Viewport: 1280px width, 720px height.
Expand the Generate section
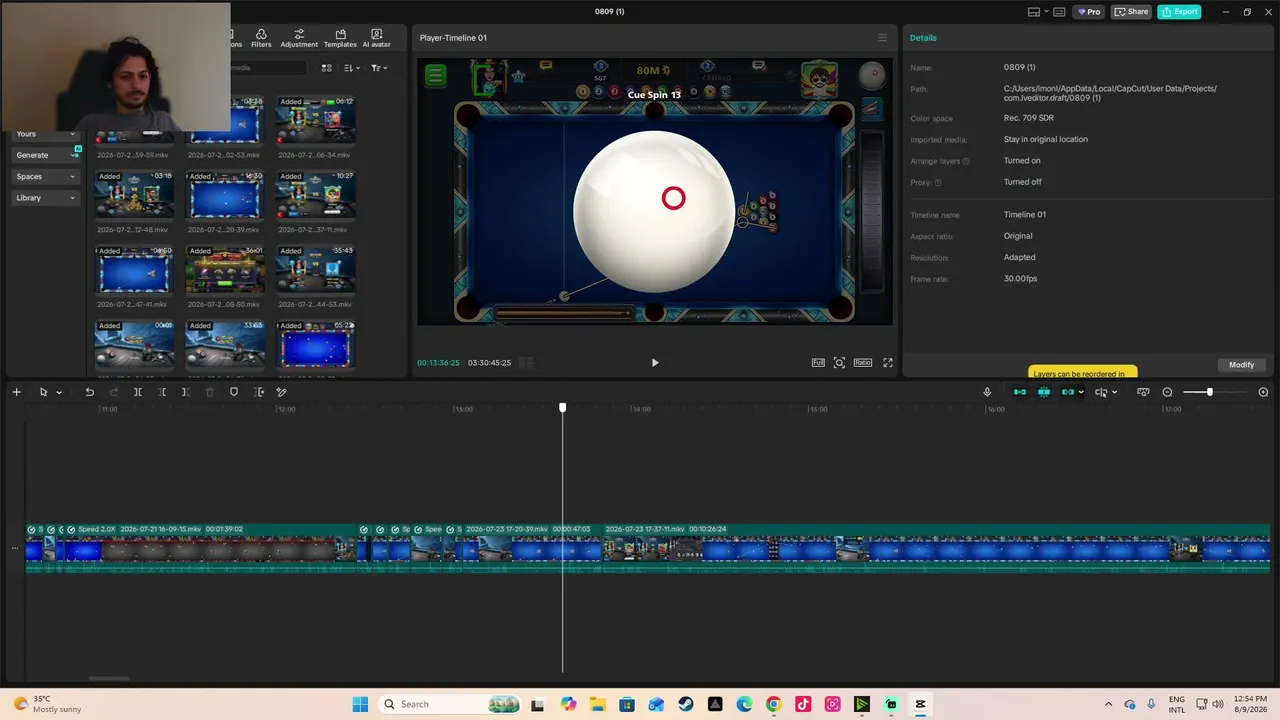pos(45,155)
